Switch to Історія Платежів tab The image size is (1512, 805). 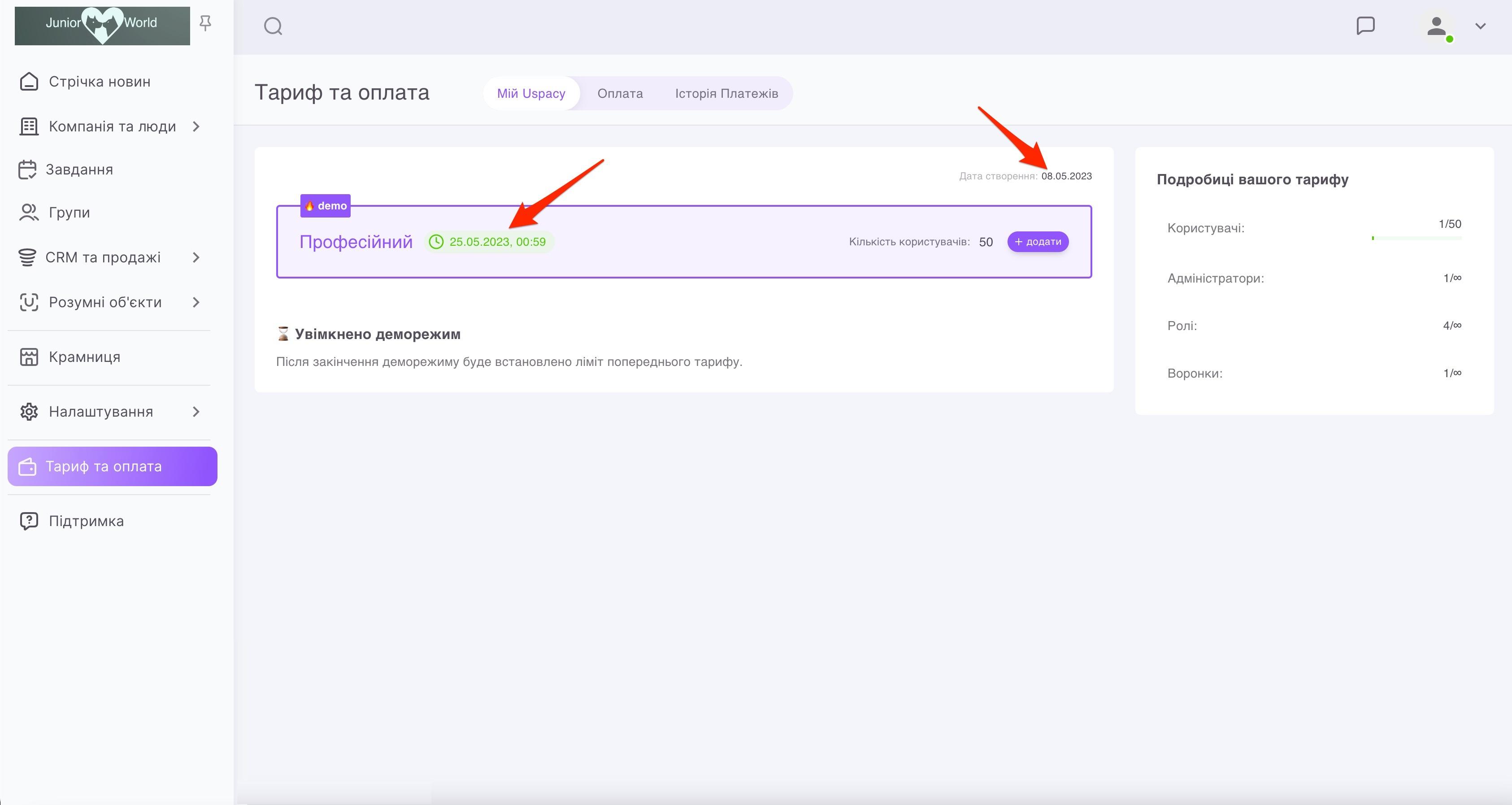(x=726, y=93)
